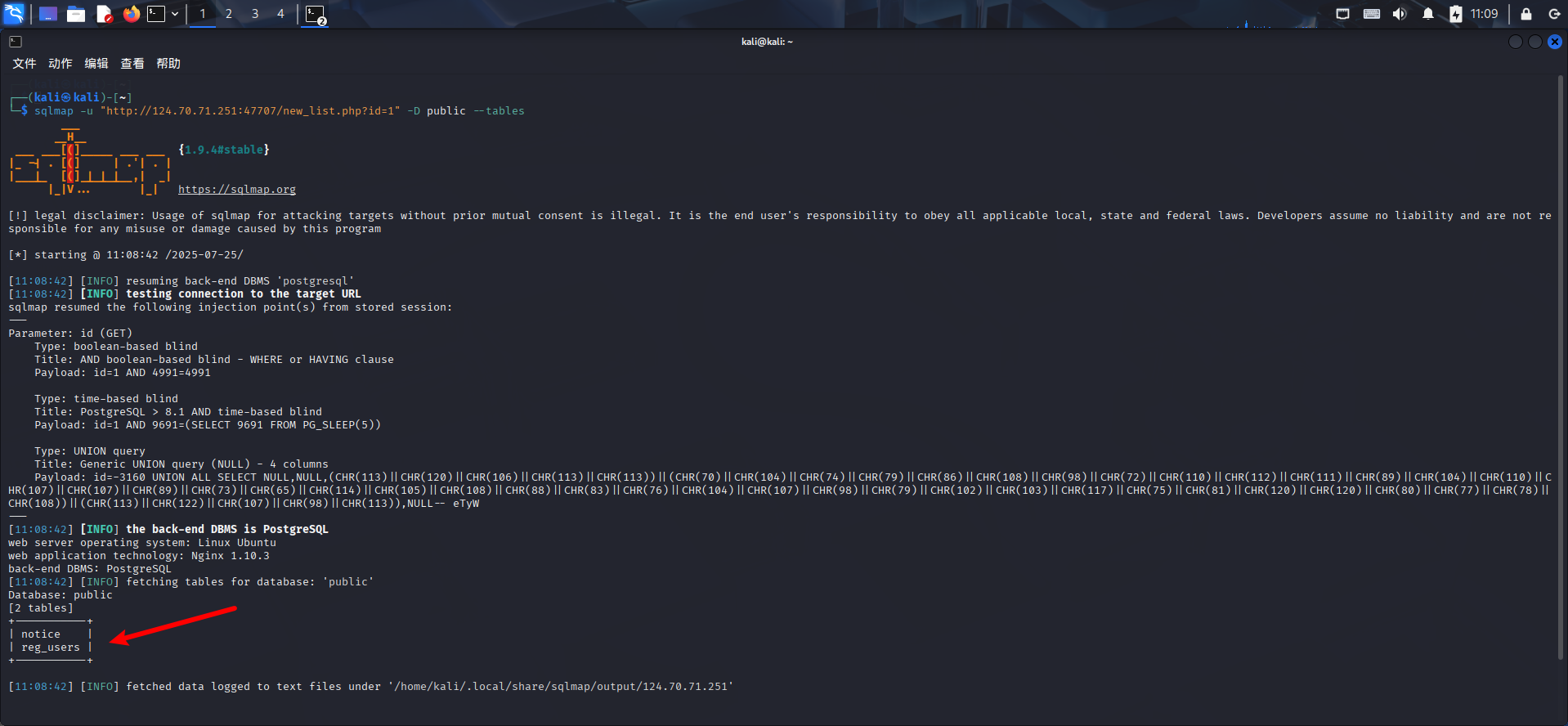The width and height of the screenshot is (1568, 726).
Task: Click the https://sqlmap.org link
Action: click(x=237, y=190)
